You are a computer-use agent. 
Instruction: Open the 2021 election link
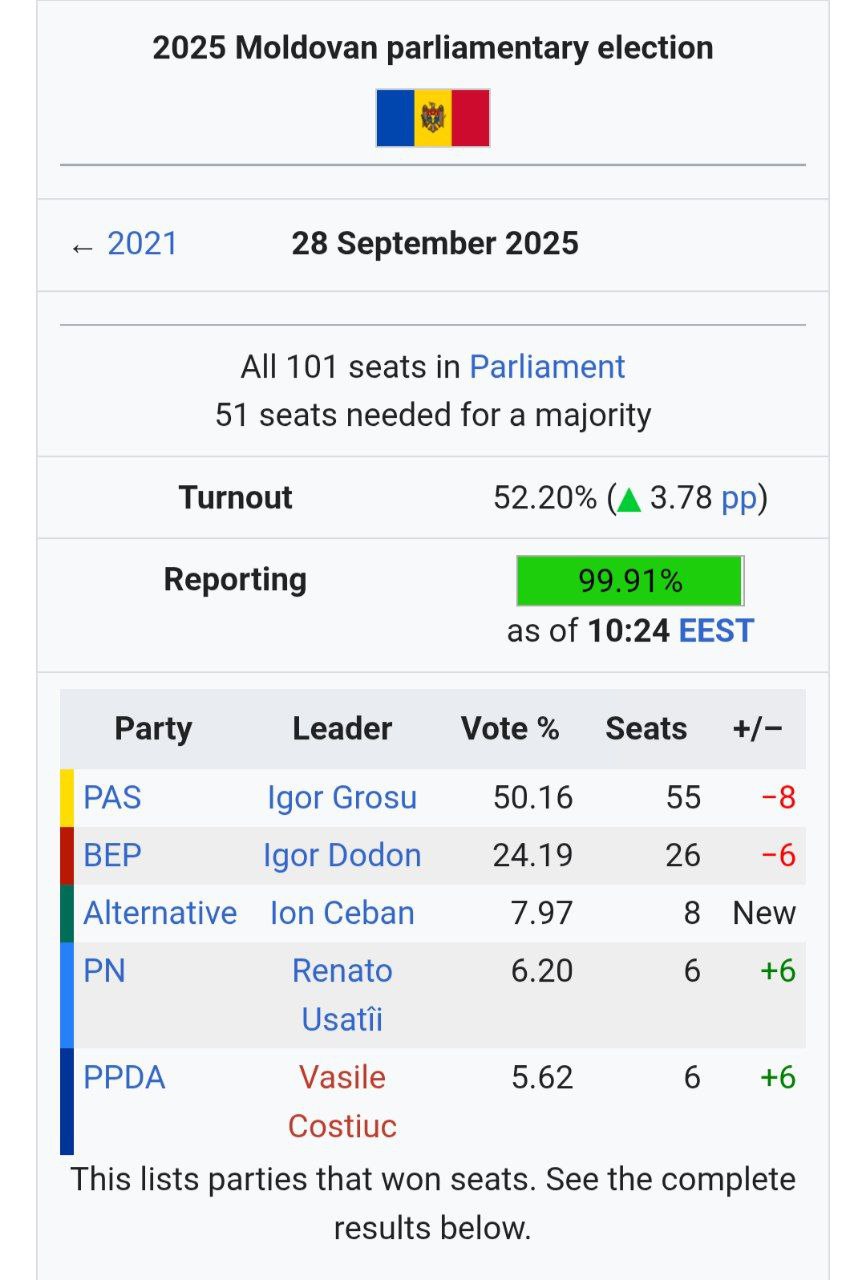click(x=142, y=244)
